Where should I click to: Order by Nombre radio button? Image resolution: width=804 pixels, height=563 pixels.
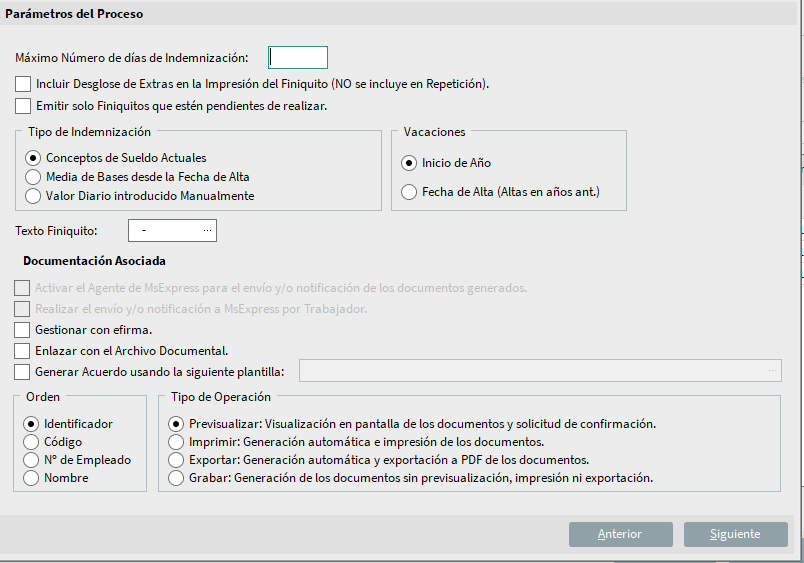point(31,478)
